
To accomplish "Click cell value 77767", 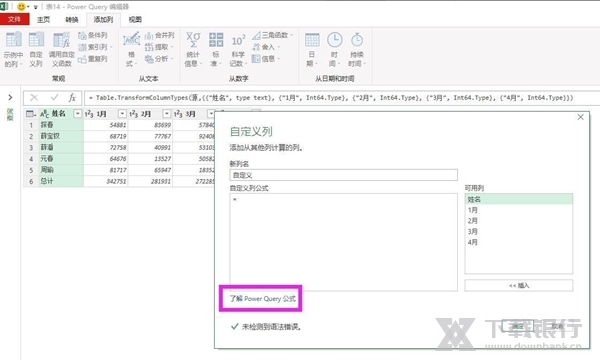I will click(151, 136).
